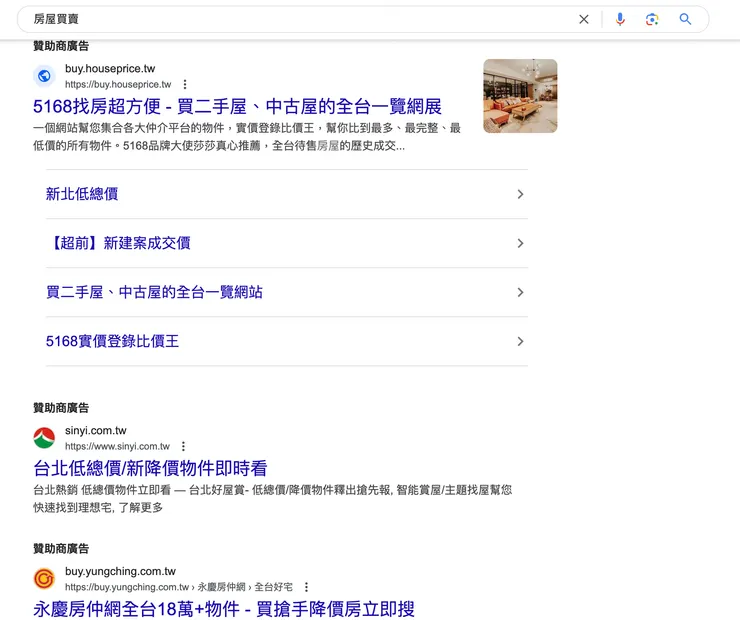Clear the search box with the X icon
Image resolution: width=740 pixels, height=620 pixels.
pyautogui.click(x=584, y=19)
